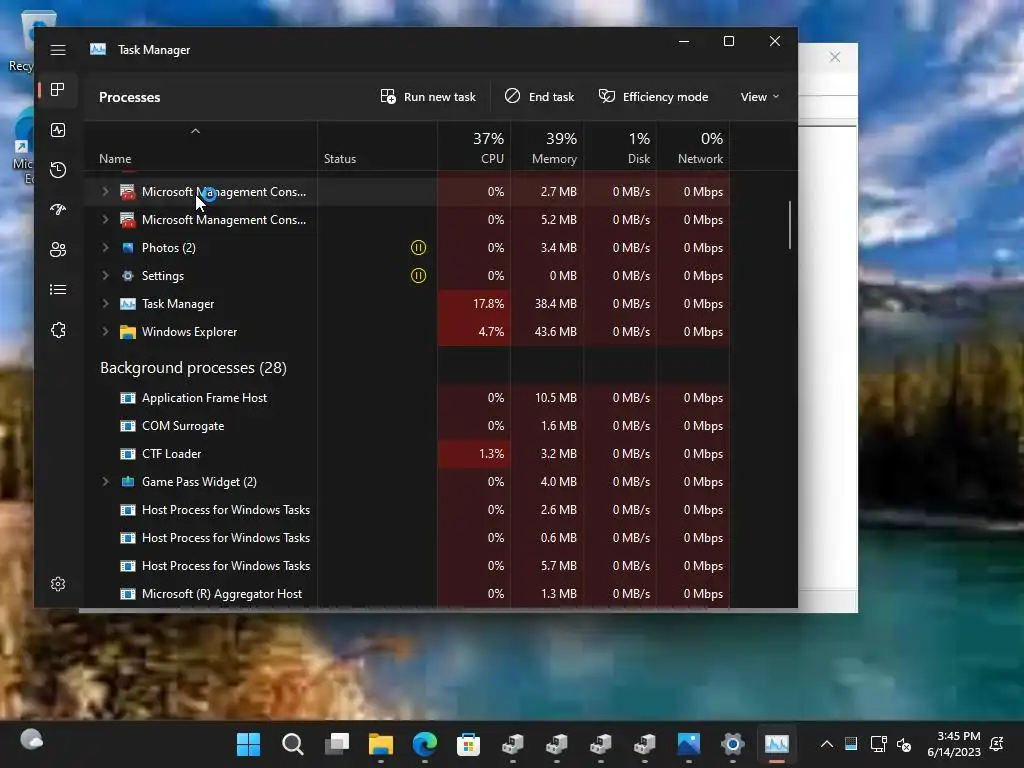This screenshot has height=768, width=1024.
Task: Expand the second Microsoft Management Console row
Action: (x=105, y=219)
